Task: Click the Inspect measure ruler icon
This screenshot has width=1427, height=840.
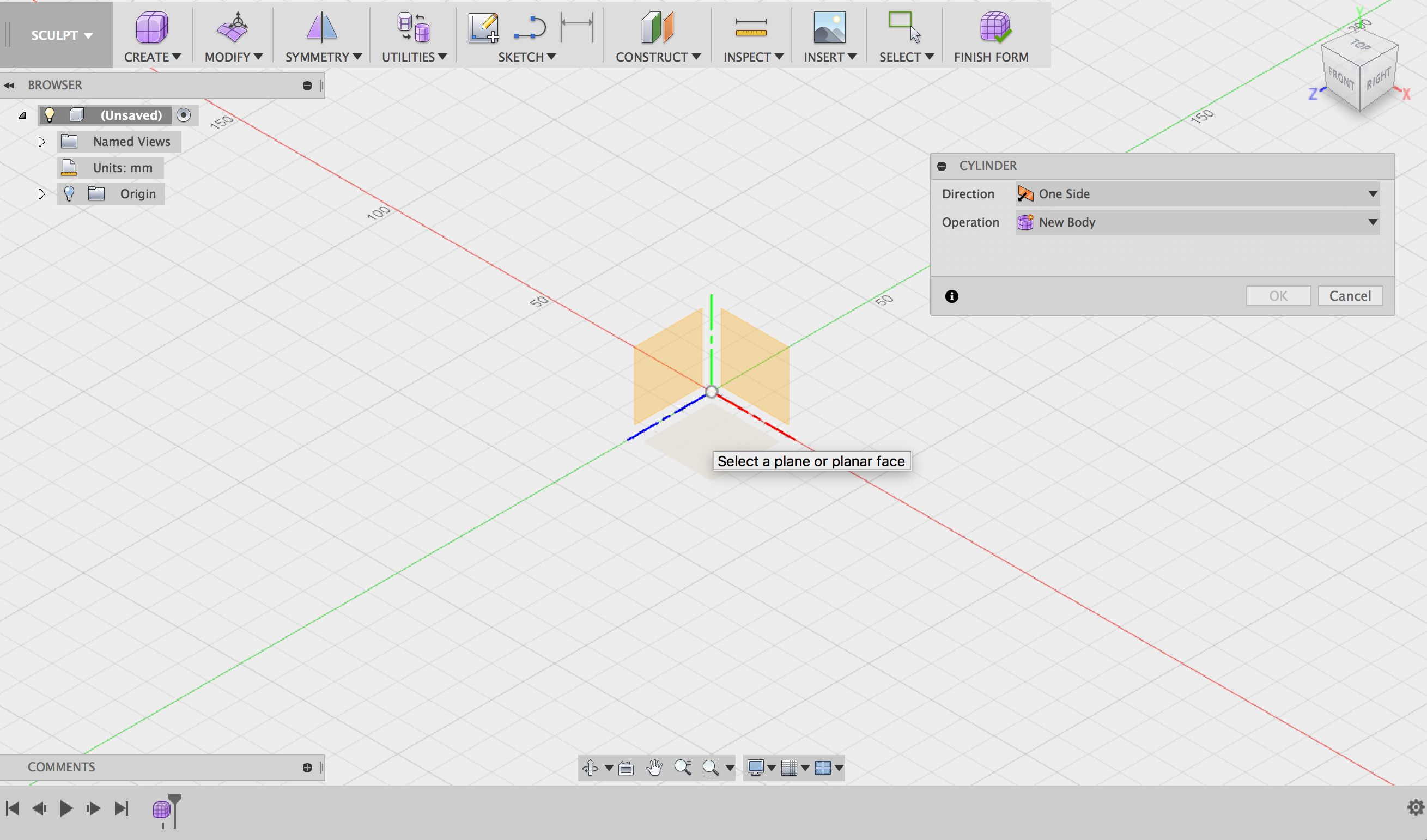Action: click(751, 27)
